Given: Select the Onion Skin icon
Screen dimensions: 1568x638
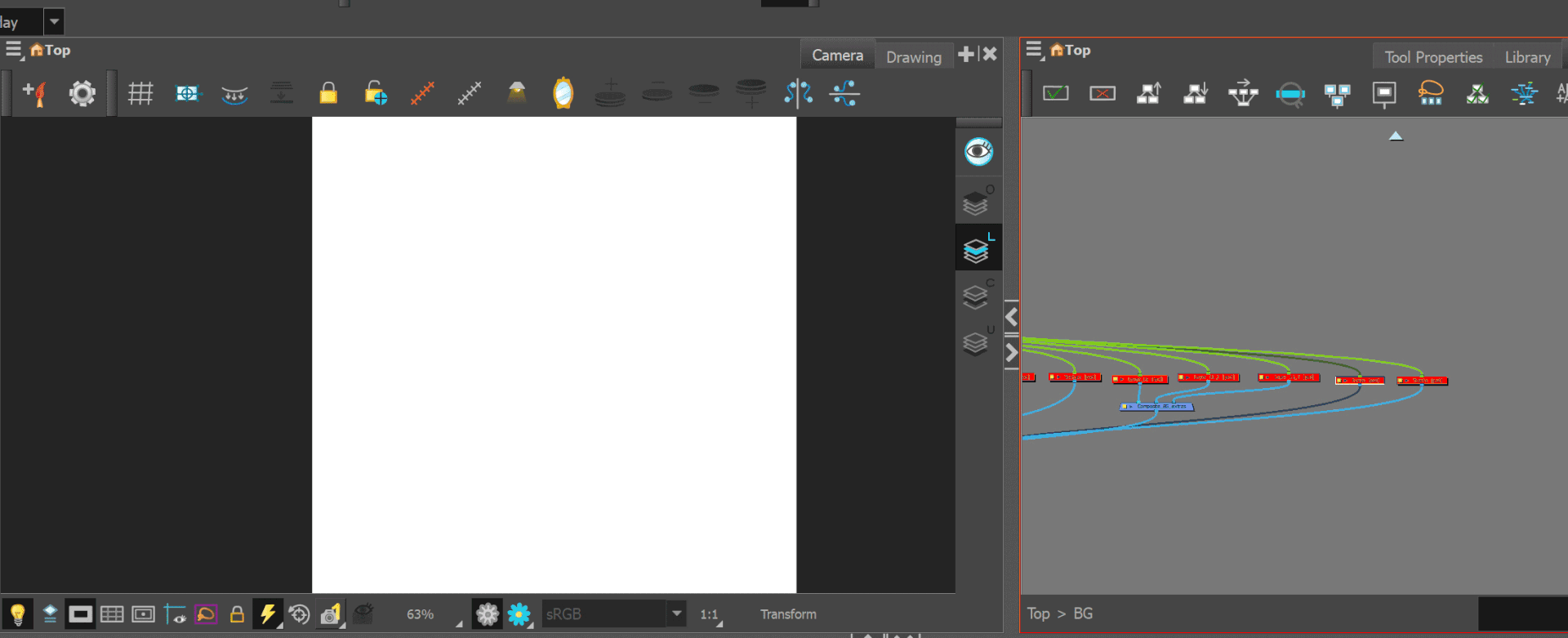Looking at the screenshot, I should (x=234, y=95).
